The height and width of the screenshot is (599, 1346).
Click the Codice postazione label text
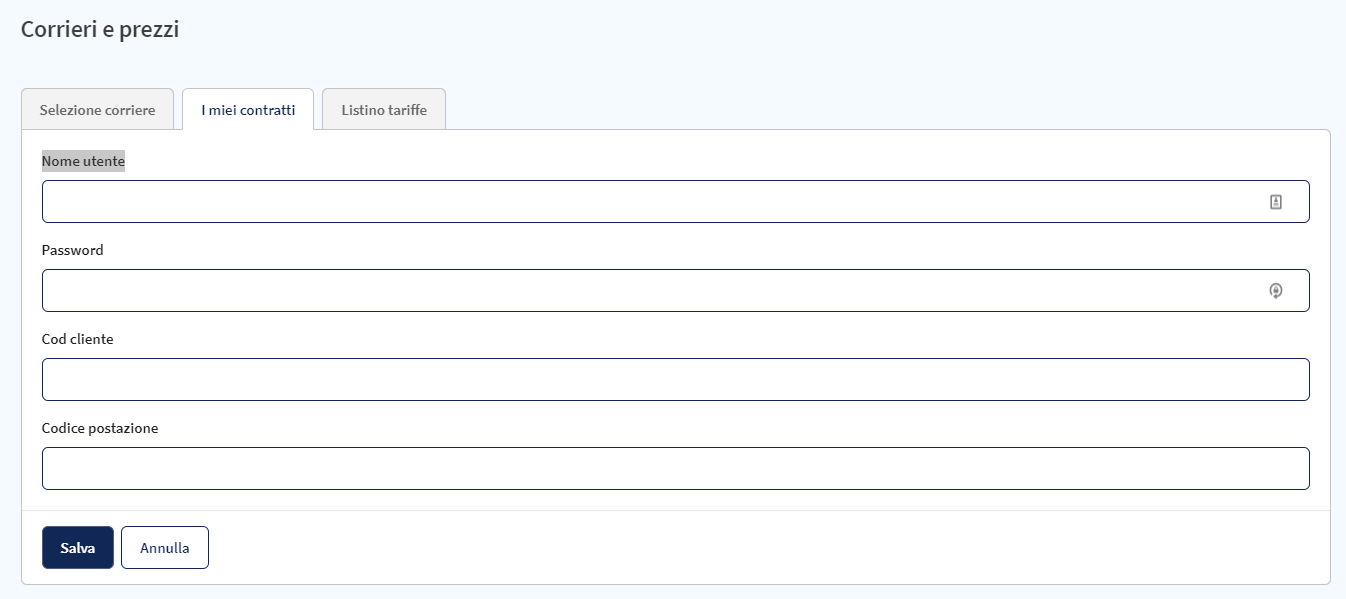coord(100,428)
